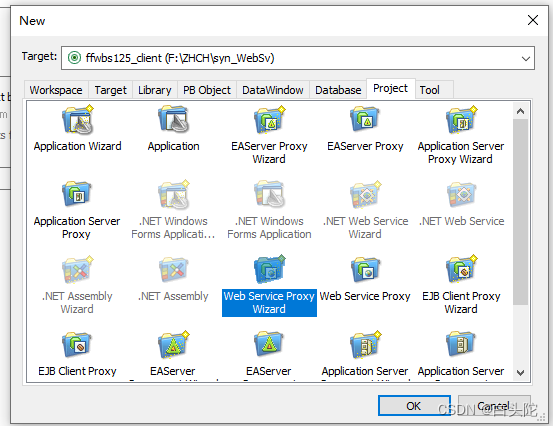Click the "EAServer Proxy Wizard" label
The image size is (553, 426).
pos(269,153)
